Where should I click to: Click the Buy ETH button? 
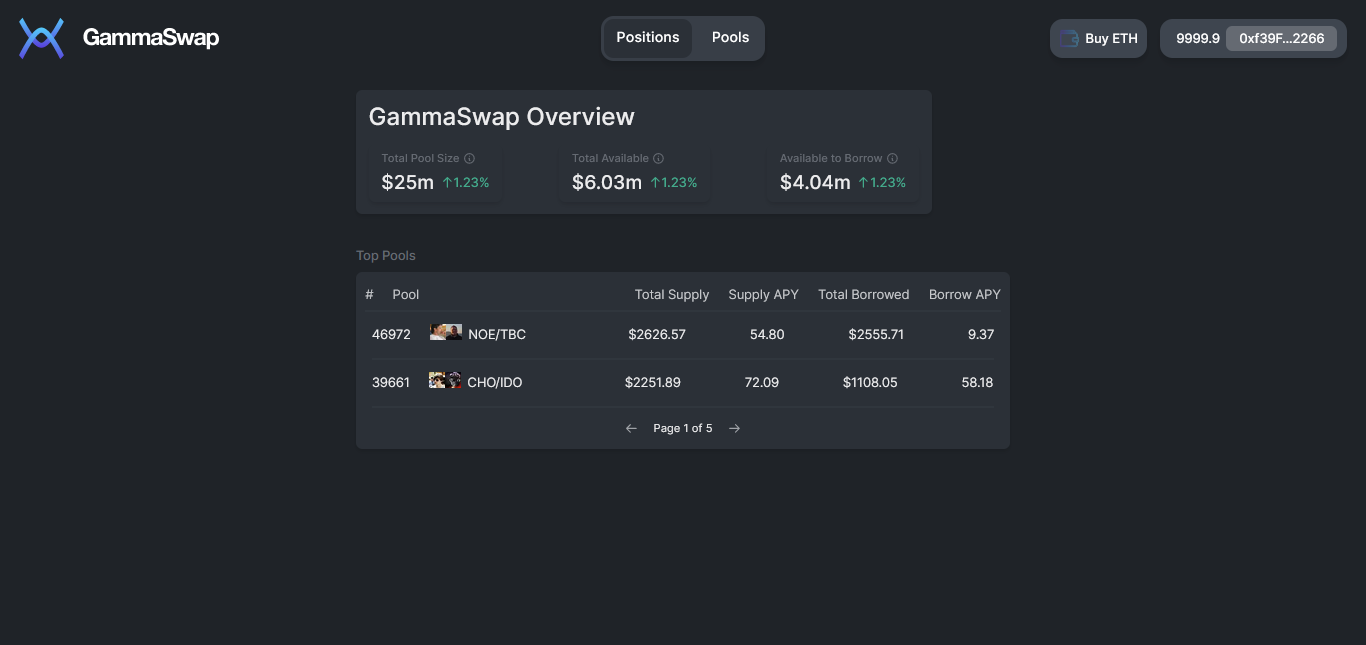[1098, 39]
